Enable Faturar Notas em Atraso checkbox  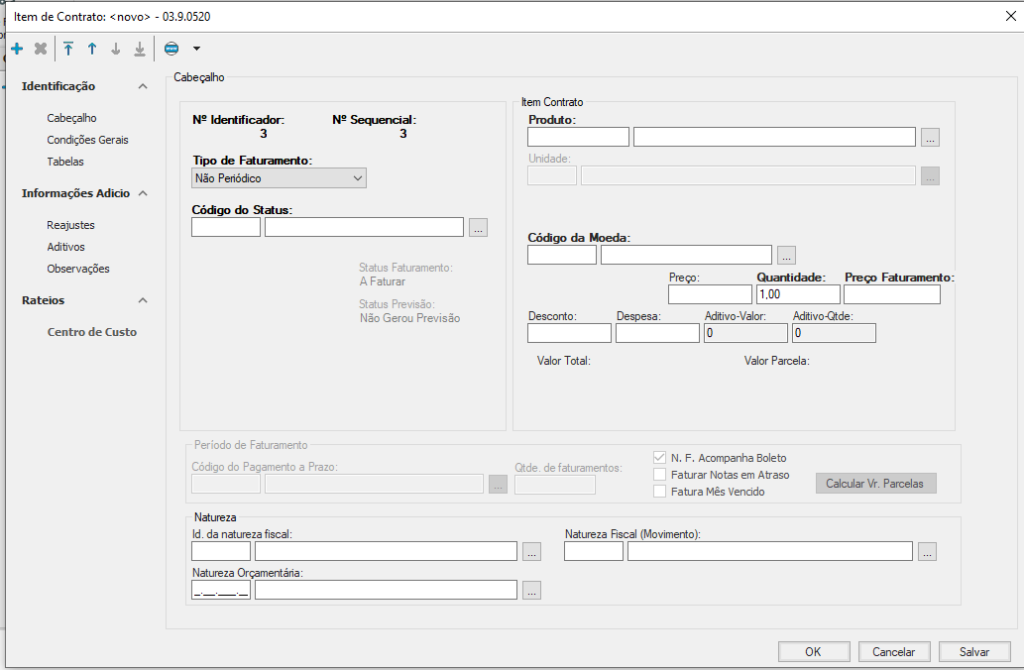point(659,474)
